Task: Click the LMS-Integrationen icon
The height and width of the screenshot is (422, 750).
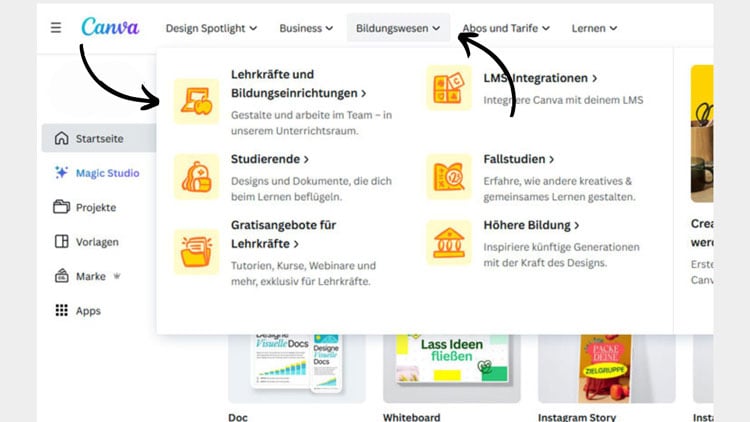Action: (449, 89)
